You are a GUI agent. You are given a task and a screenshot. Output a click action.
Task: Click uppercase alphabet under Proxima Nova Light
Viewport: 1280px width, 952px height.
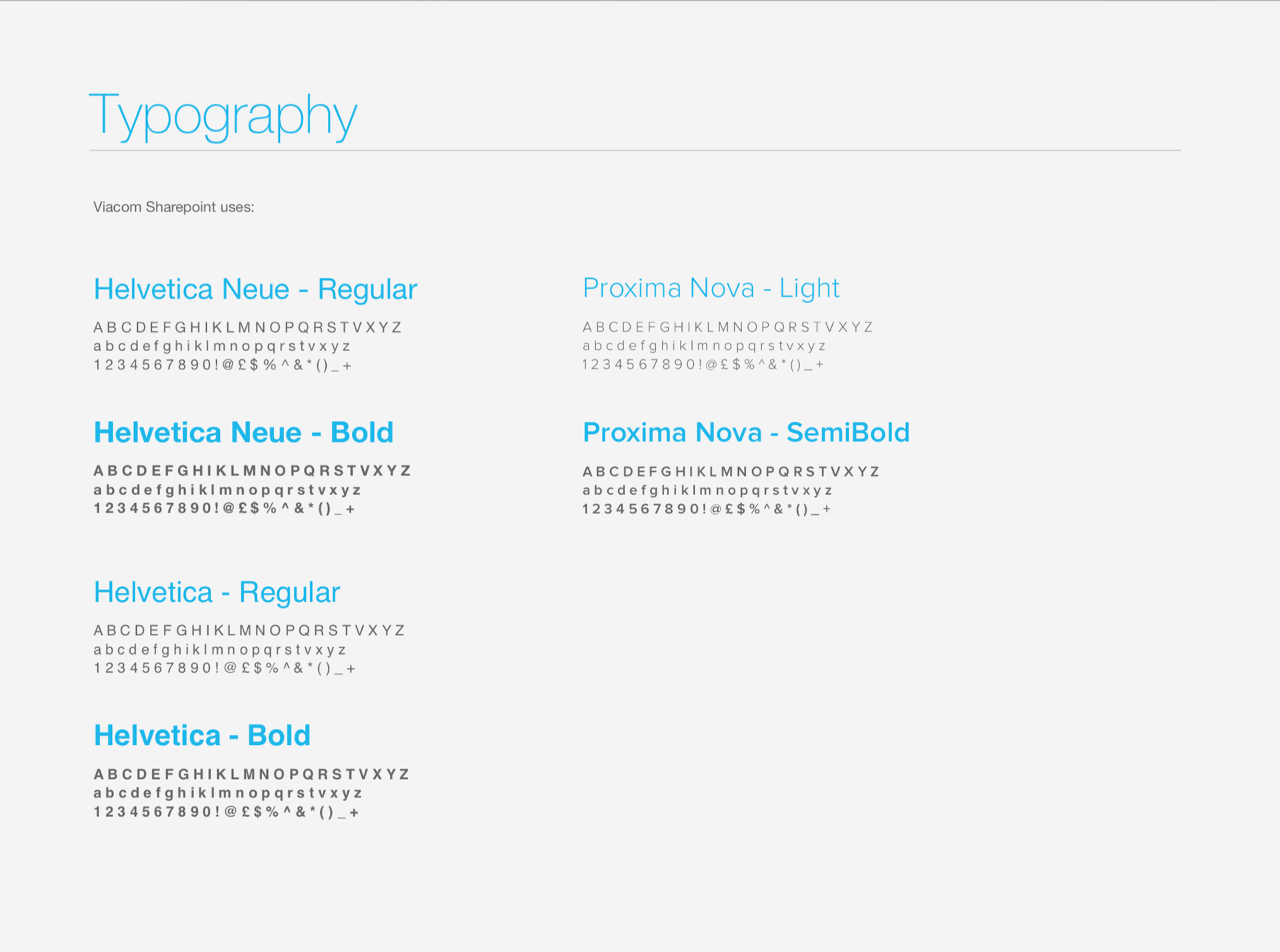pyautogui.click(x=727, y=327)
